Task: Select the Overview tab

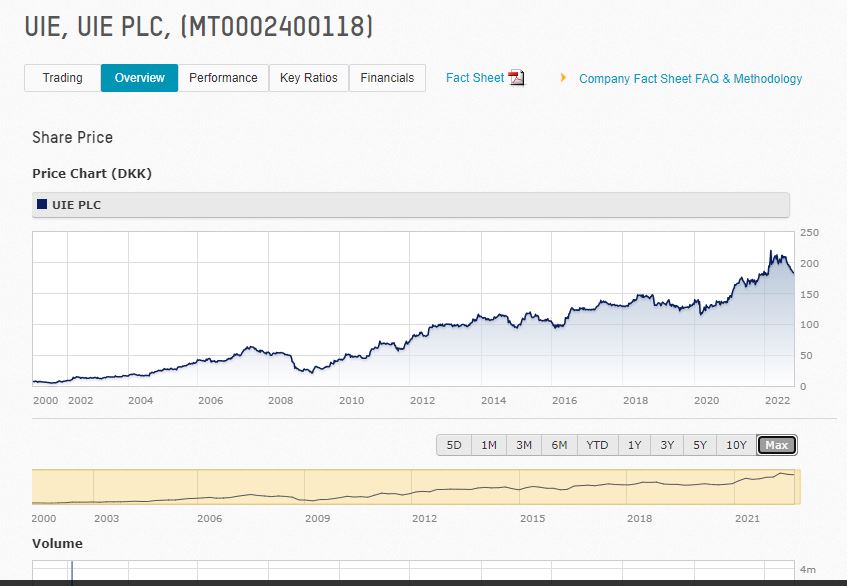Action: (x=139, y=78)
